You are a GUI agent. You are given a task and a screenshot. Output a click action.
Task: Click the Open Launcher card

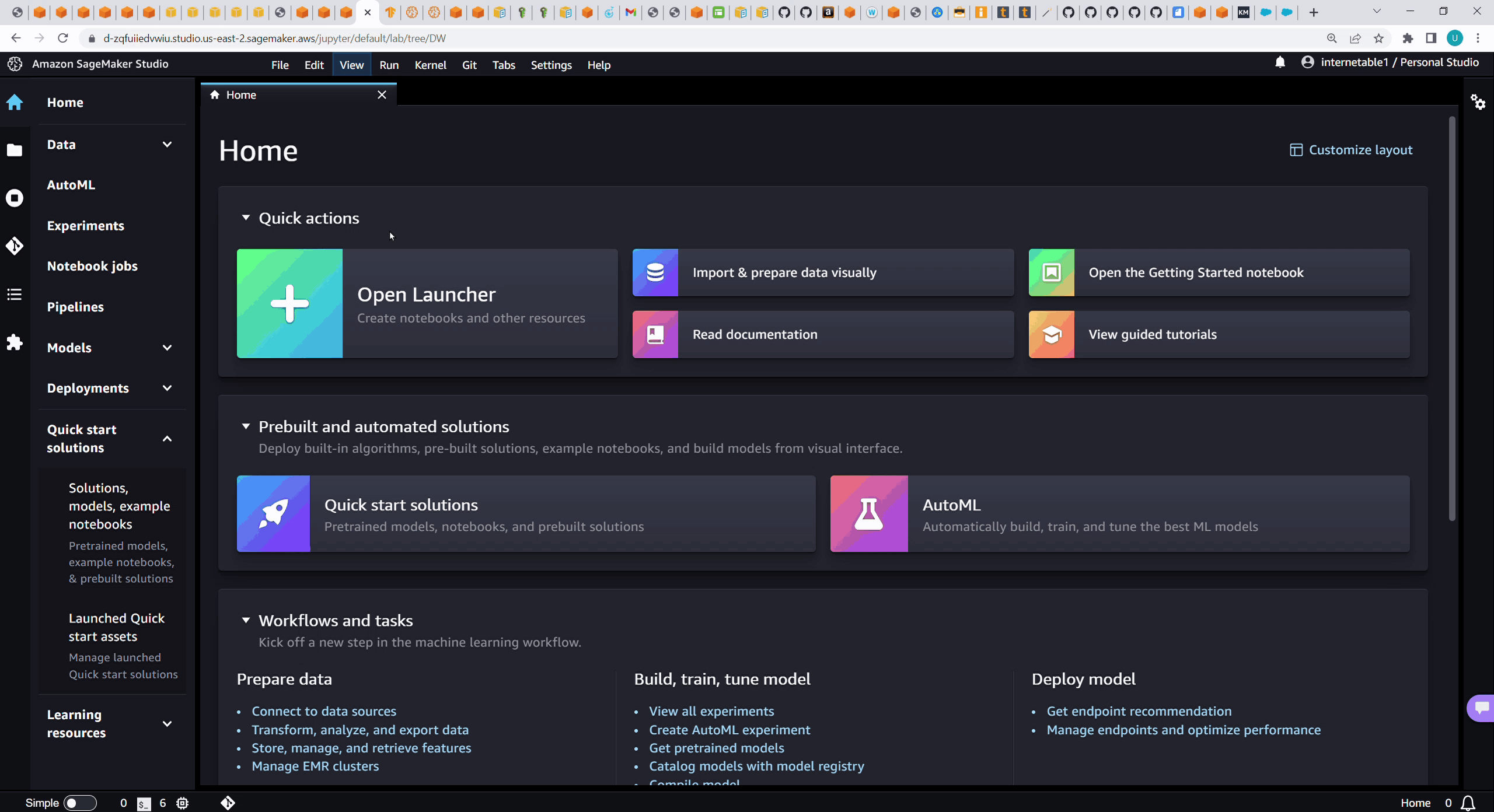click(427, 303)
